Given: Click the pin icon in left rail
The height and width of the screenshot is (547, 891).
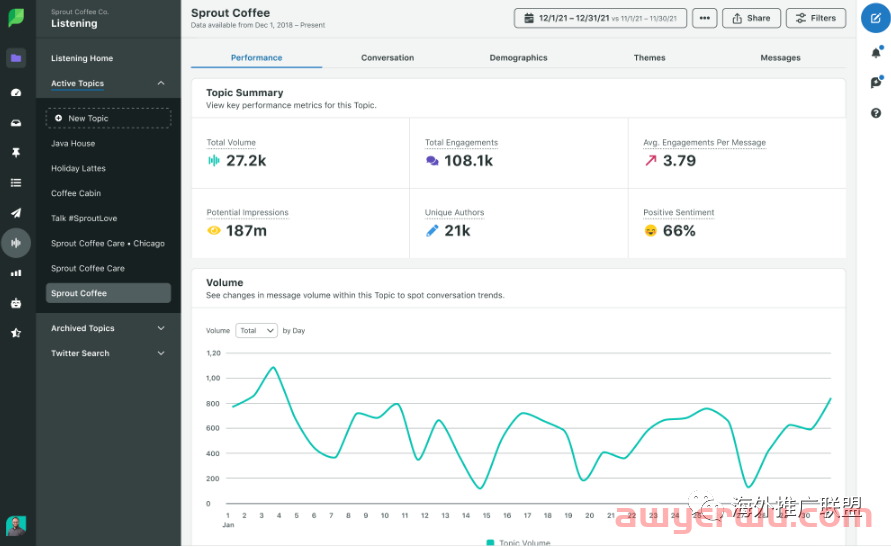Looking at the screenshot, I should tap(16, 153).
